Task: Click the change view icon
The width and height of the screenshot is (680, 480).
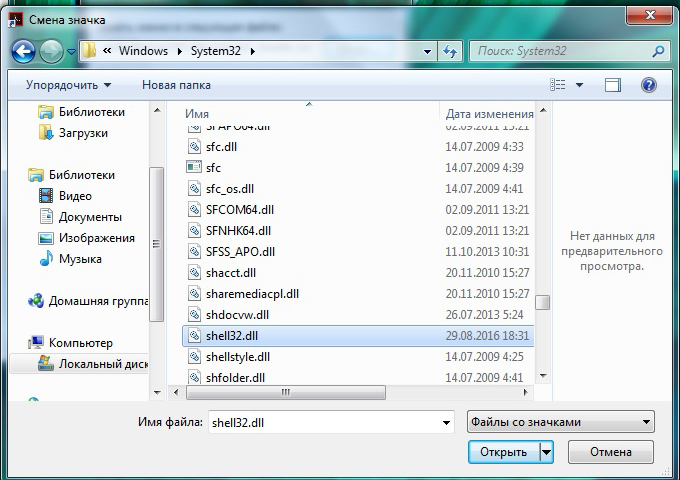Action: [558, 85]
